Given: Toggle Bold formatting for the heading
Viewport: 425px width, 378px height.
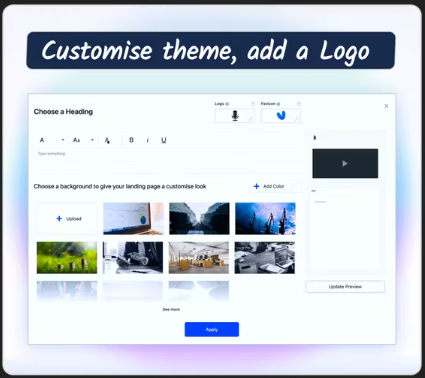Looking at the screenshot, I should [x=131, y=140].
